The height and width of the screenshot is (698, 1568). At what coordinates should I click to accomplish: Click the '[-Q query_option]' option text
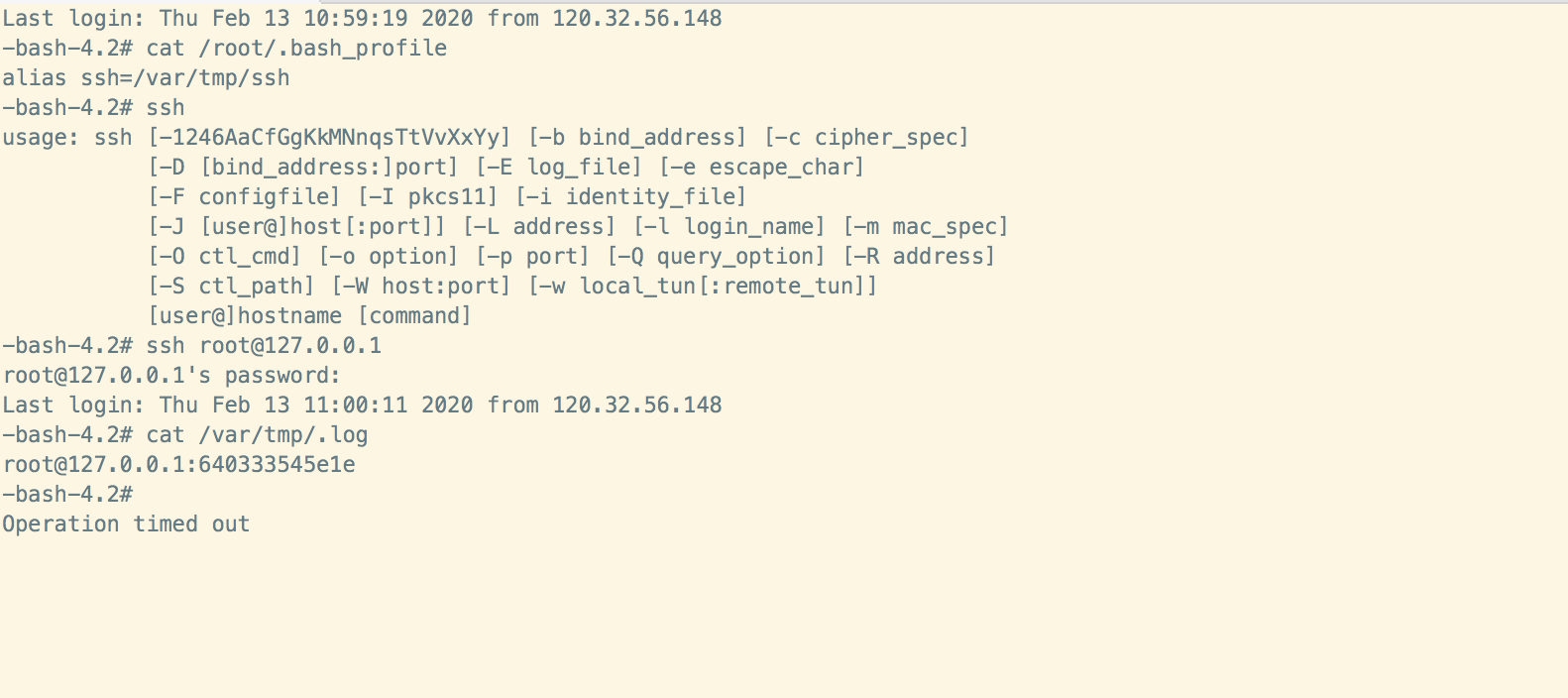(x=716, y=257)
